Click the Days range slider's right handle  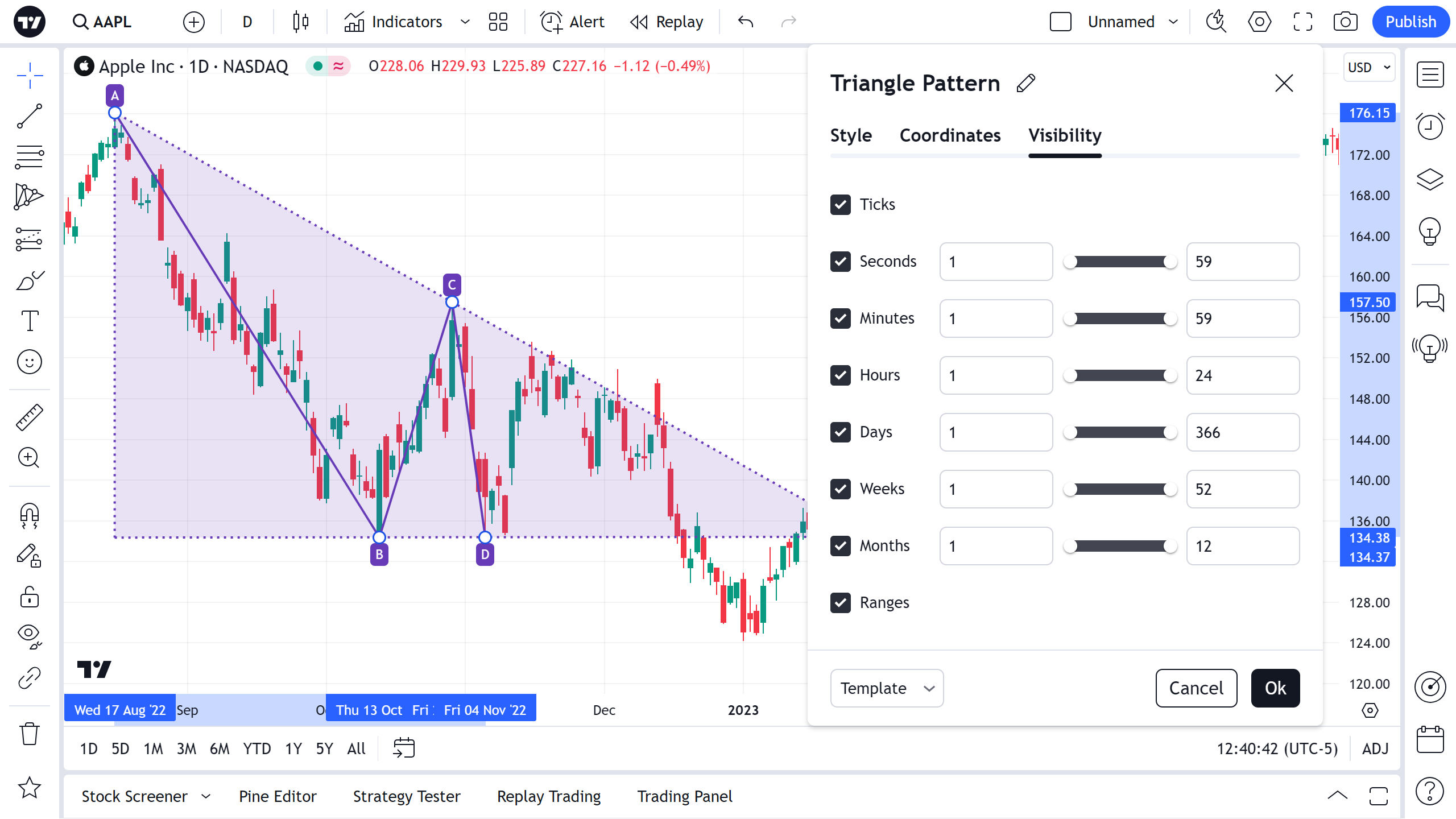1170,432
